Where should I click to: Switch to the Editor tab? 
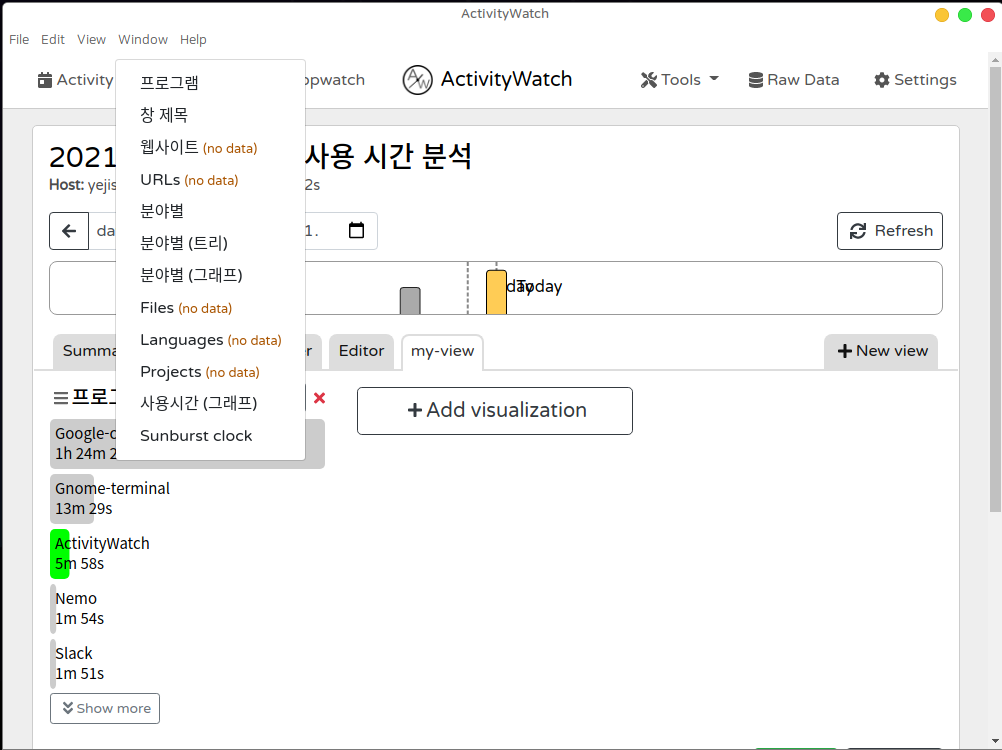[x=361, y=351]
